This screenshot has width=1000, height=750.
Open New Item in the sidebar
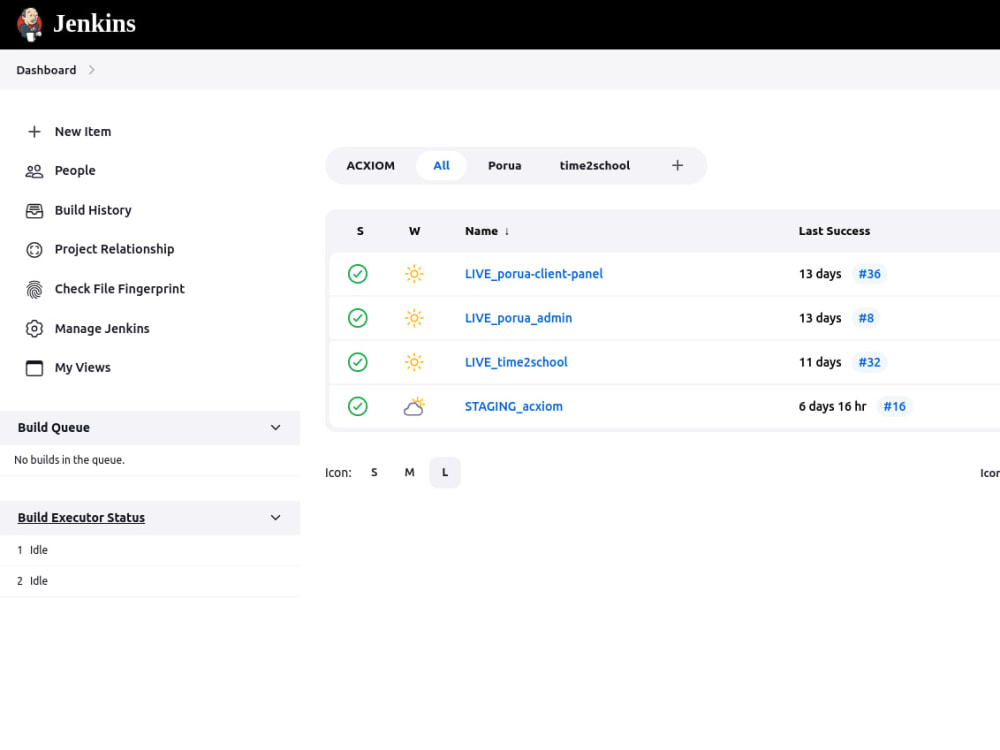tap(83, 131)
